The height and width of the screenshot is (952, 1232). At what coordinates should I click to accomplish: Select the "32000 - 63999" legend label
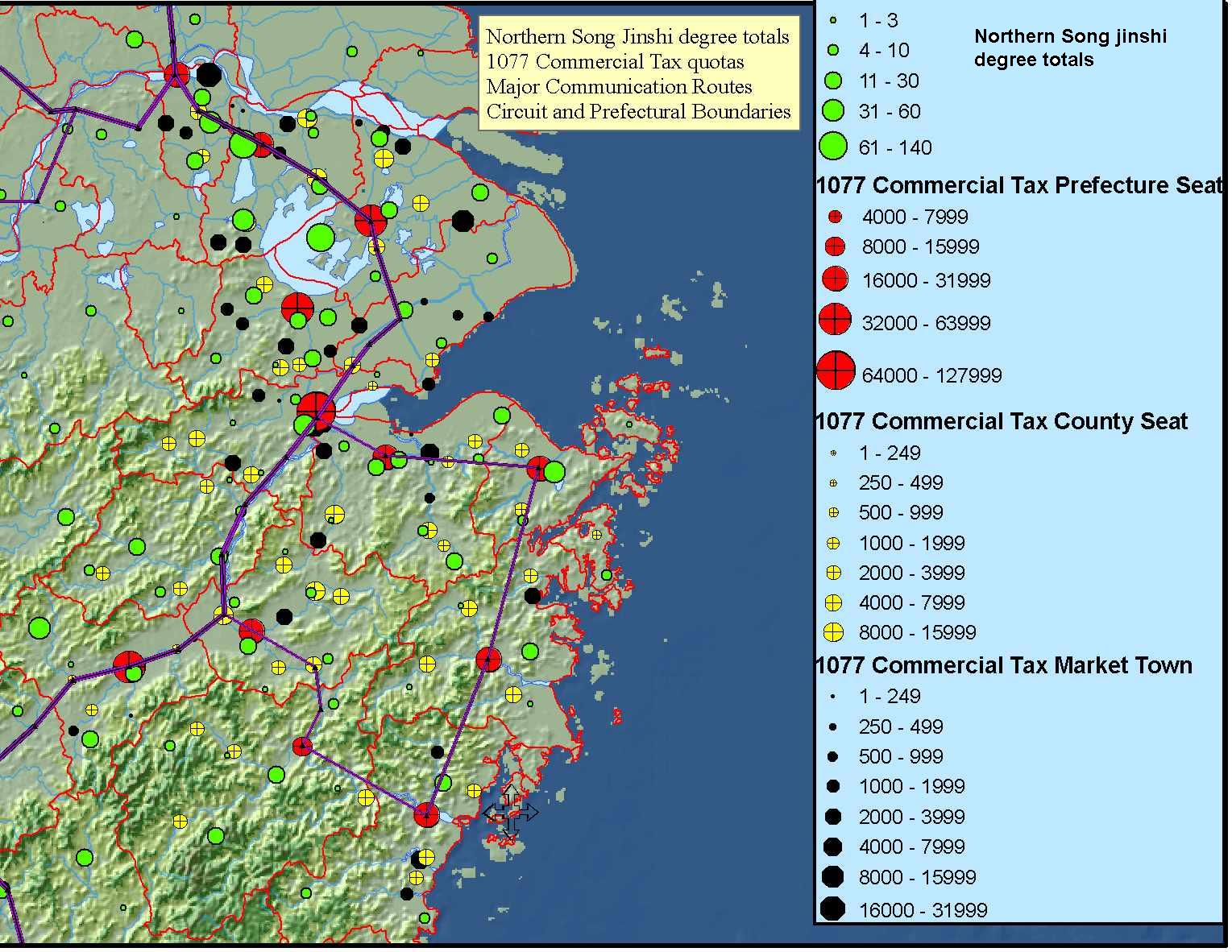coord(927,323)
